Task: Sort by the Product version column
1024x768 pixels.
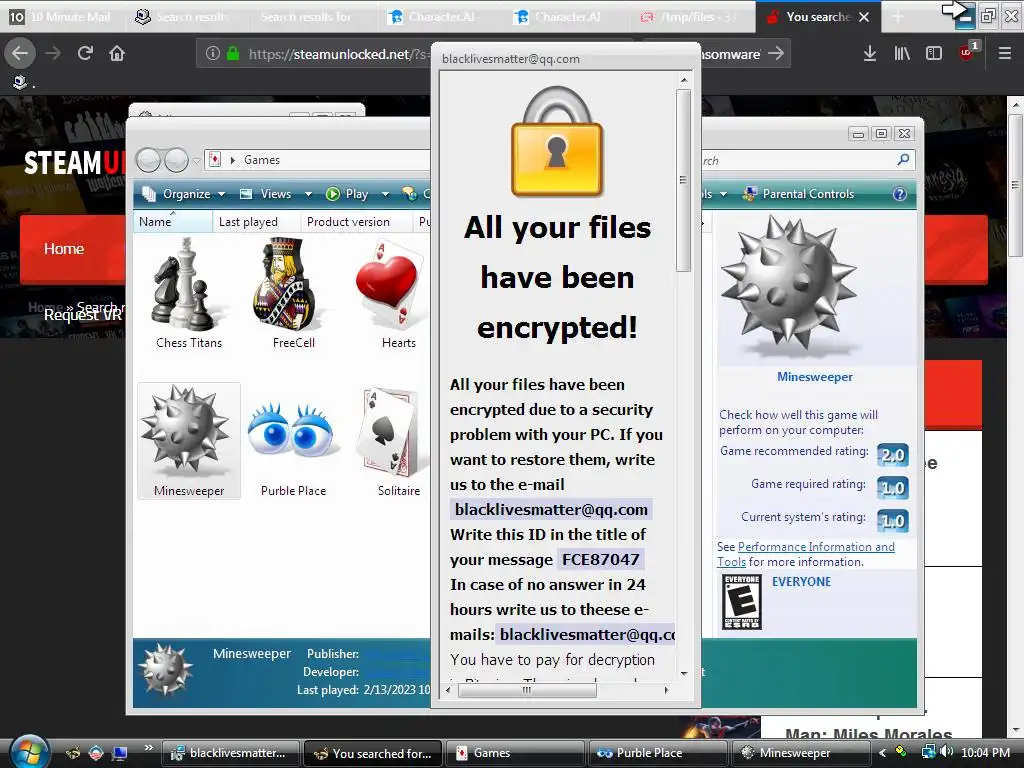Action: [x=356, y=221]
